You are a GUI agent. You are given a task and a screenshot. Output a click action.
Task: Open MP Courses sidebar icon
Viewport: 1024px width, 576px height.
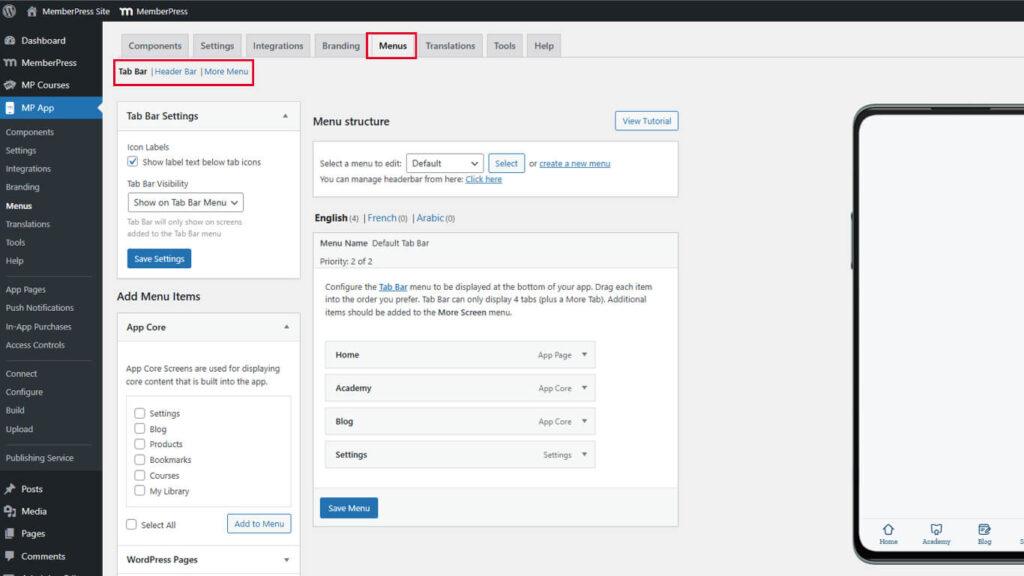pos(10,85)
